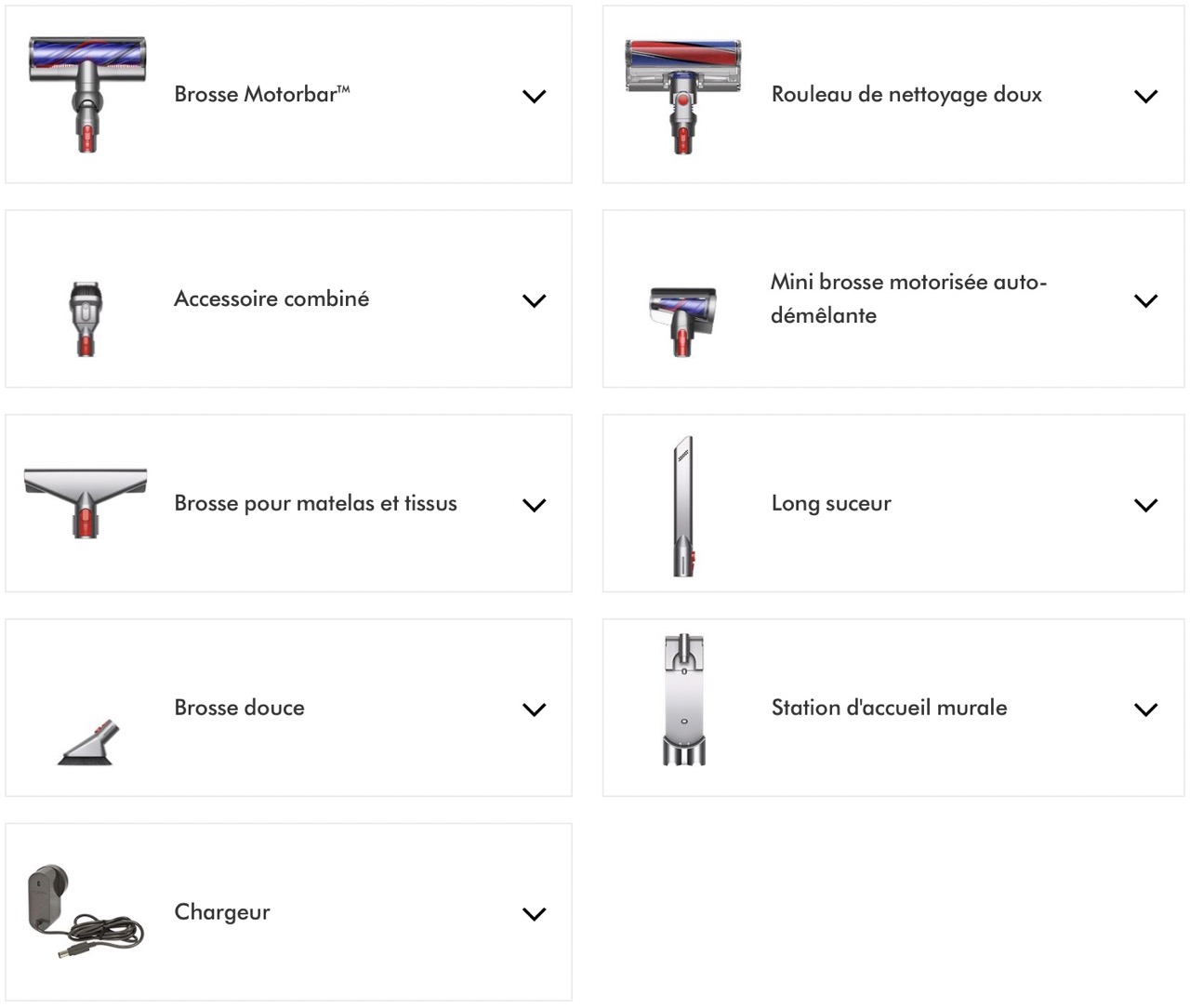Expand the Rouleau de nettoyage doux chevron
Screen dimensions: 1190x1008
coord(1146,96)
